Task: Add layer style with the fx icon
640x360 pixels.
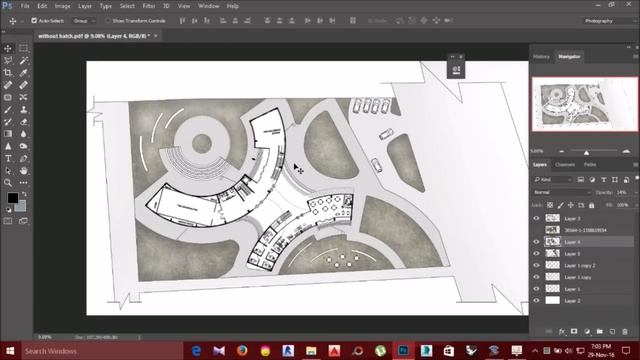Action: (x=562, y=331)
